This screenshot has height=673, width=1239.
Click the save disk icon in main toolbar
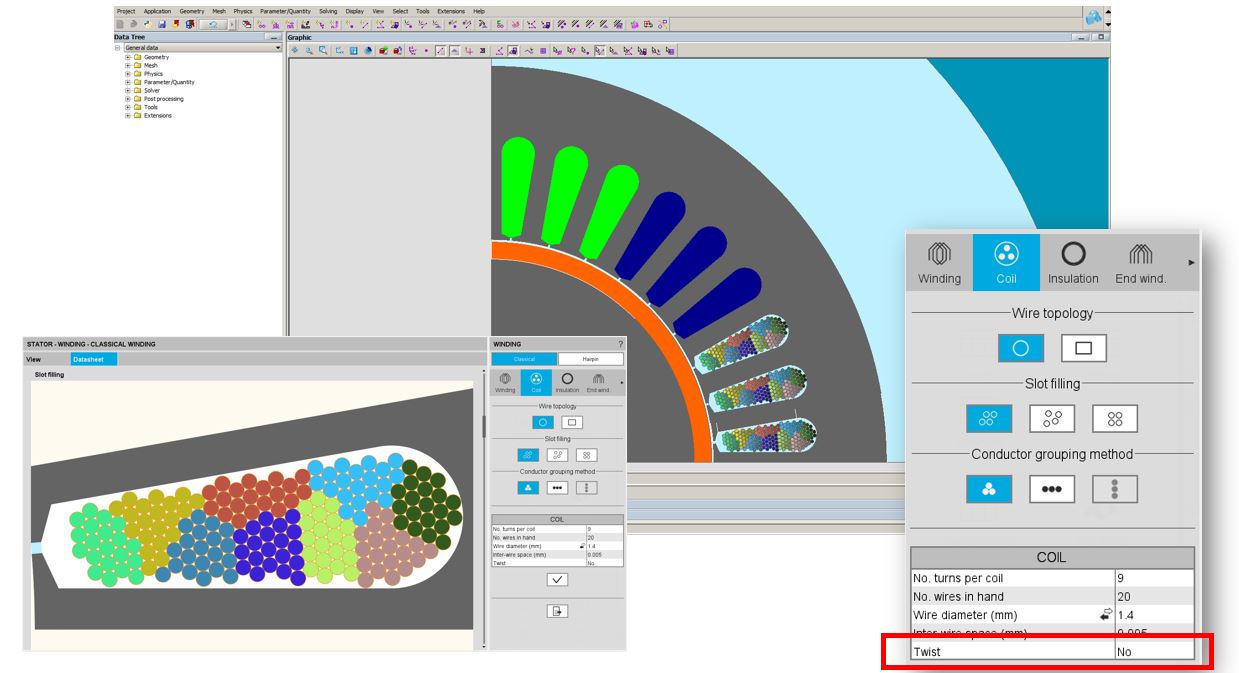(162, 24)
